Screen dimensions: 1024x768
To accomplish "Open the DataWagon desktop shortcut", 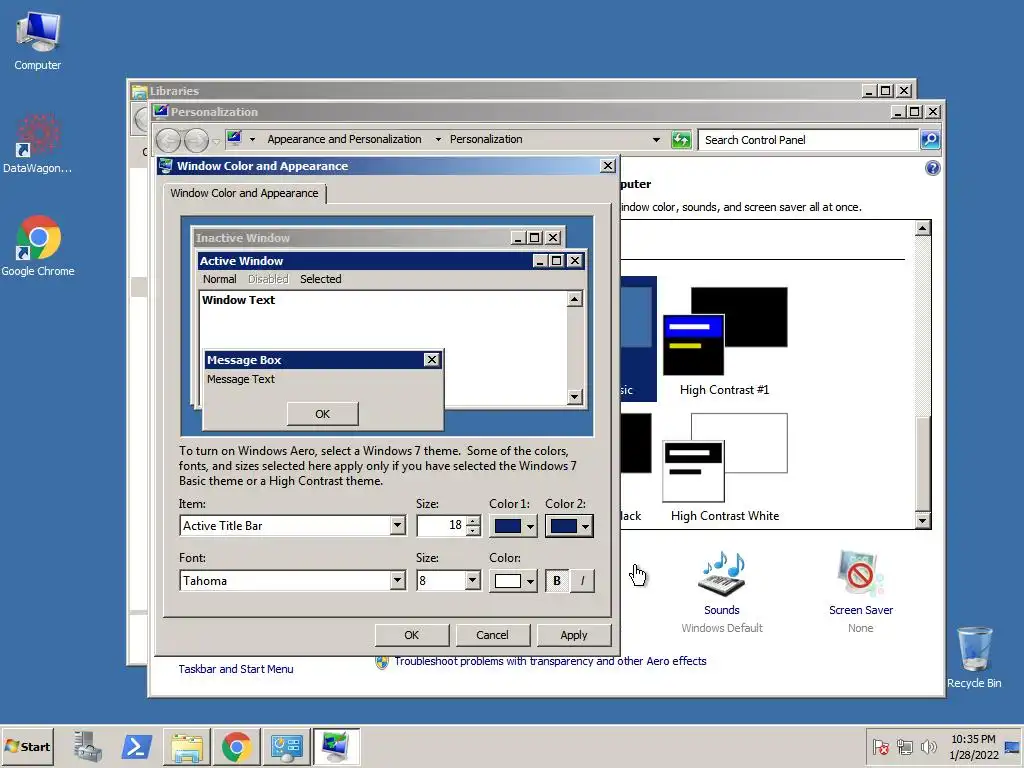I will (38, 144).
